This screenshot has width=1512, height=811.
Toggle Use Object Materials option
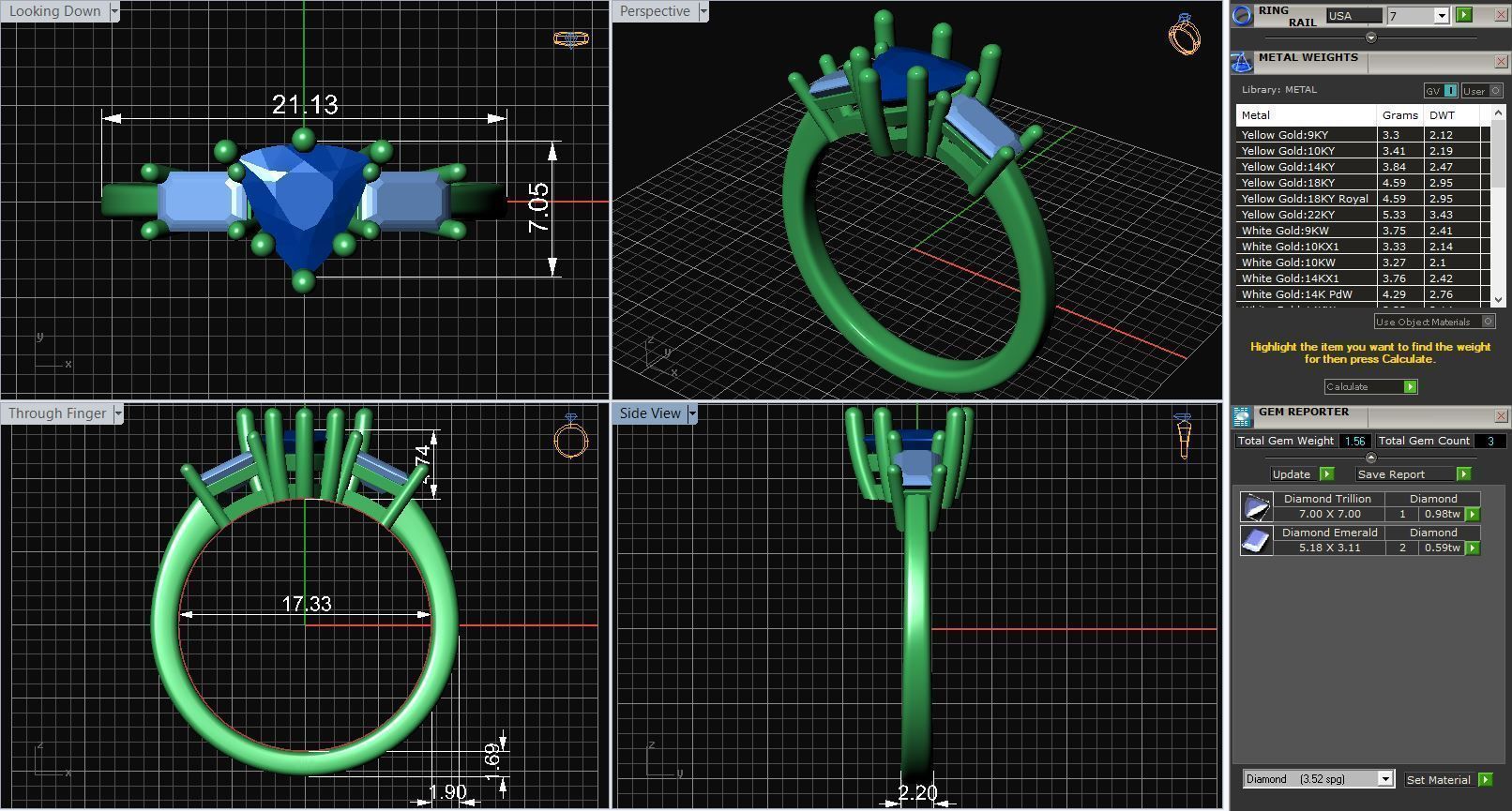coord(1434,322)
